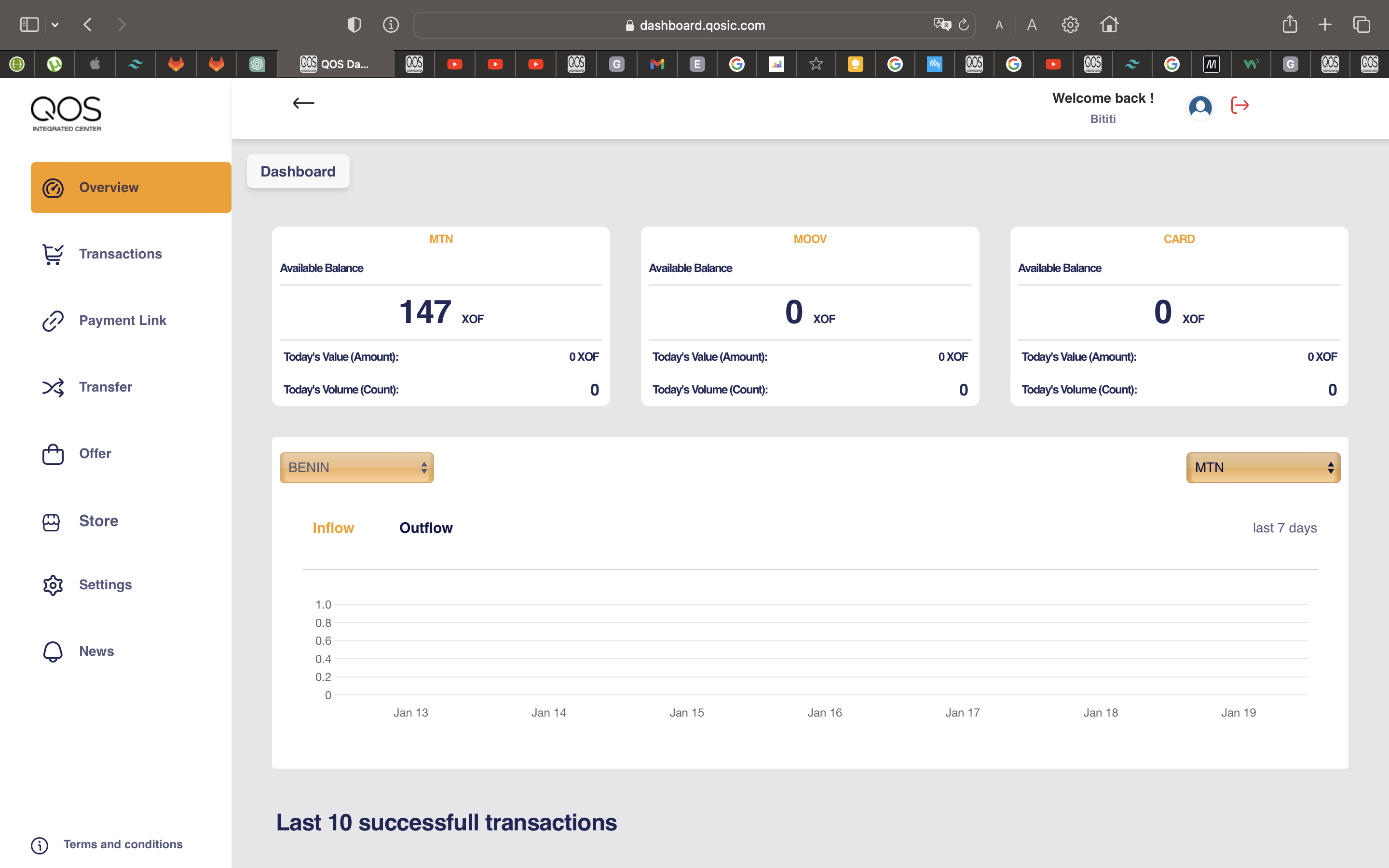Click the Dashboard button
Image resolution: width=1389 pixels, height=868 pixels.
tap(298, 171)
